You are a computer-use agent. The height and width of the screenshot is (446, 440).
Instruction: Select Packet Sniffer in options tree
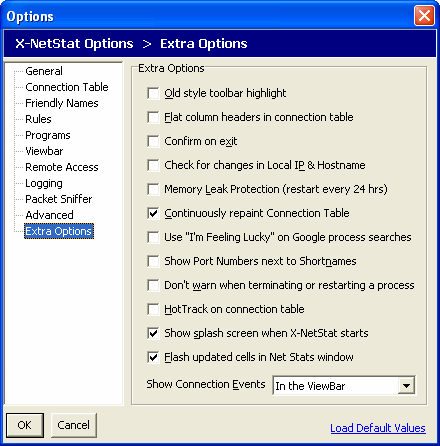59,199
